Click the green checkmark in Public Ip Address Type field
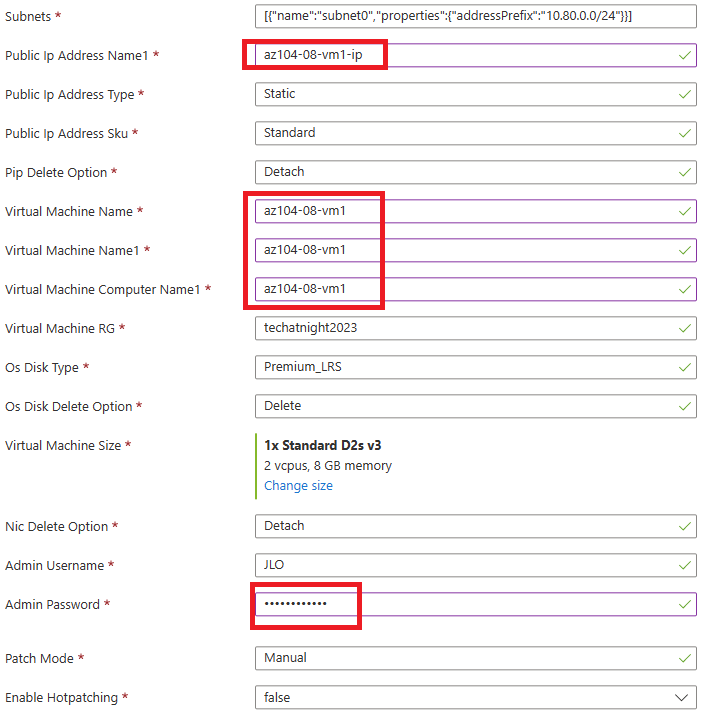The height and width of the screenshot is (716, 702). [684, 95]
